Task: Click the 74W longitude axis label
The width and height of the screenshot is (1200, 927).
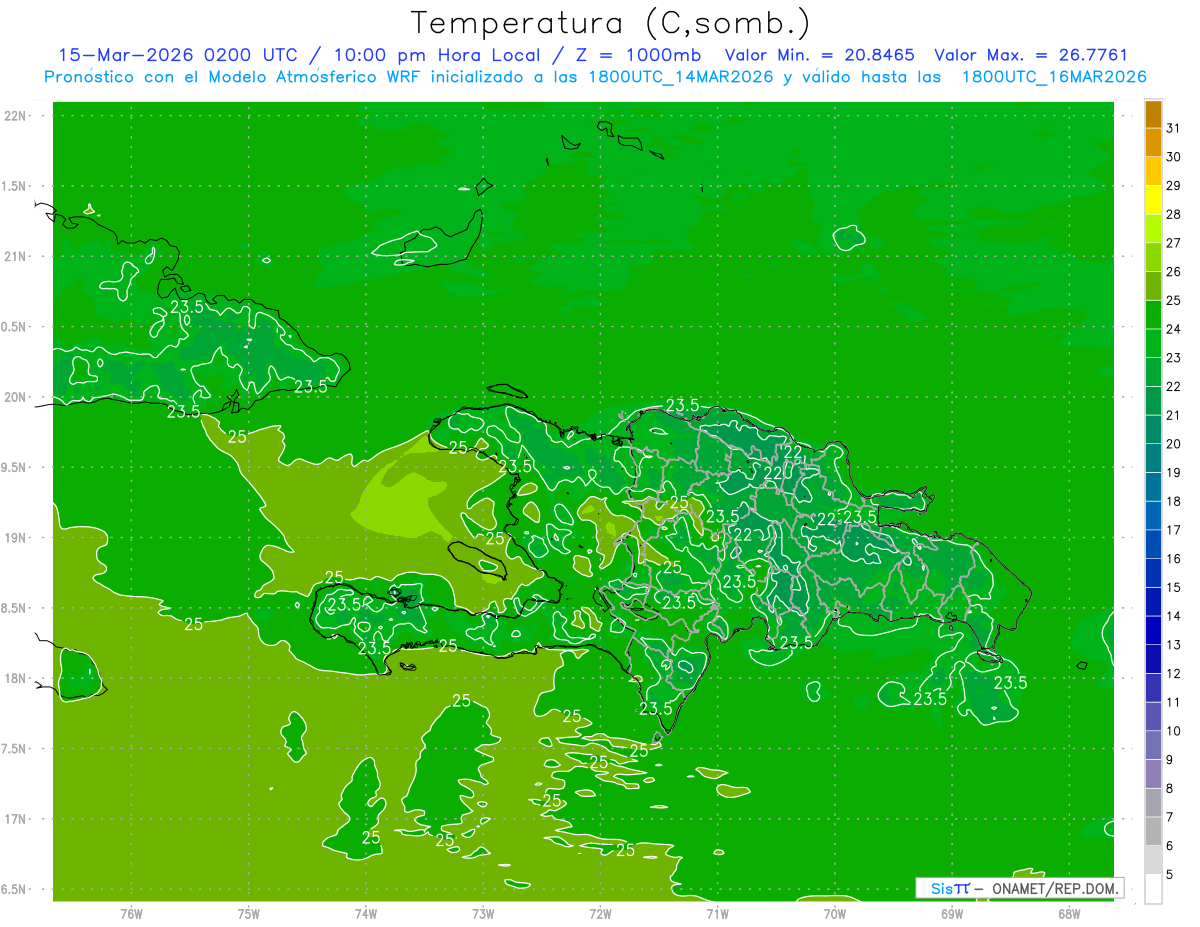Action: [366, 913]
